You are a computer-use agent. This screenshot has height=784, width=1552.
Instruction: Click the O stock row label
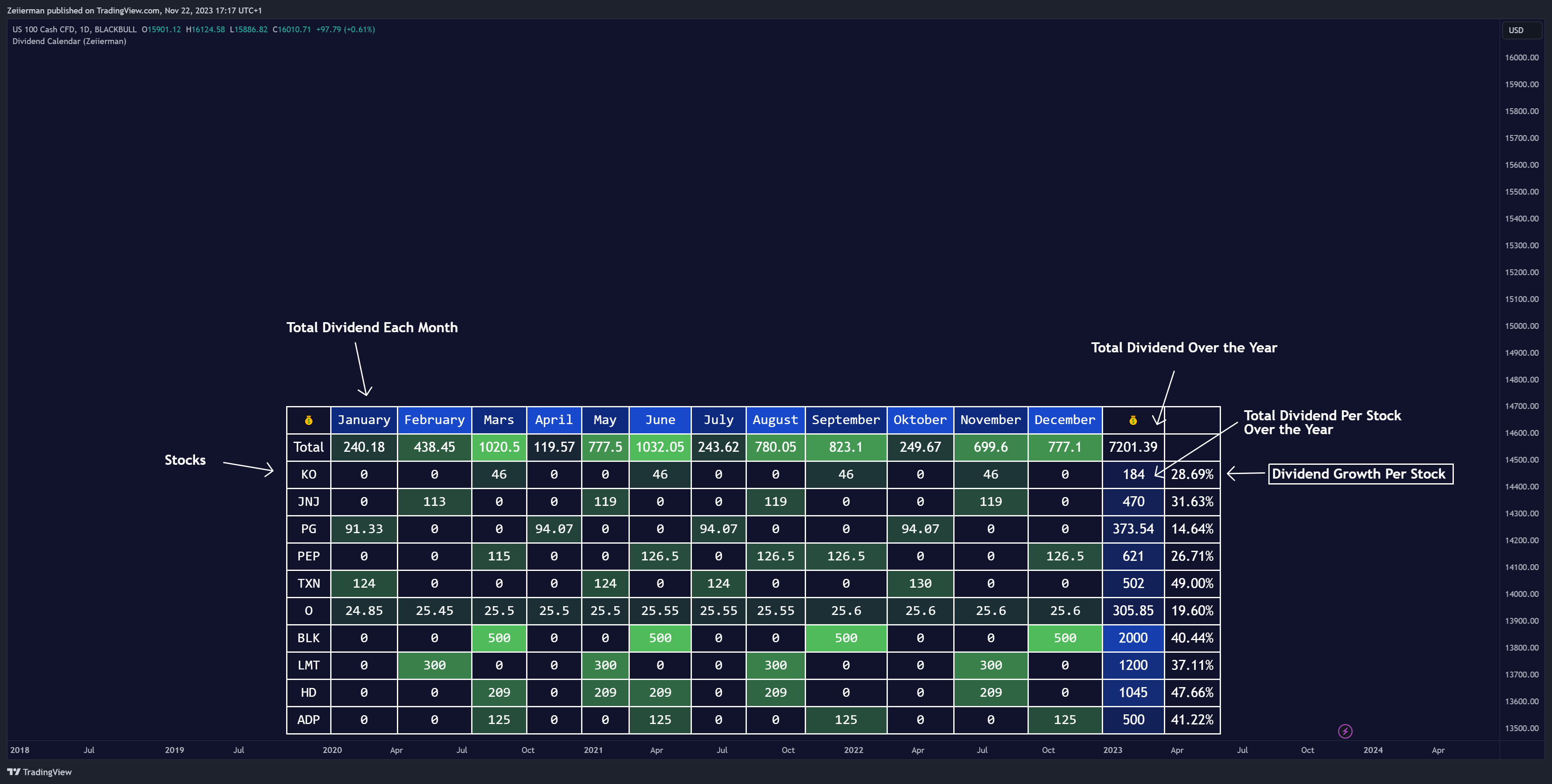click(x=308, y=611)
